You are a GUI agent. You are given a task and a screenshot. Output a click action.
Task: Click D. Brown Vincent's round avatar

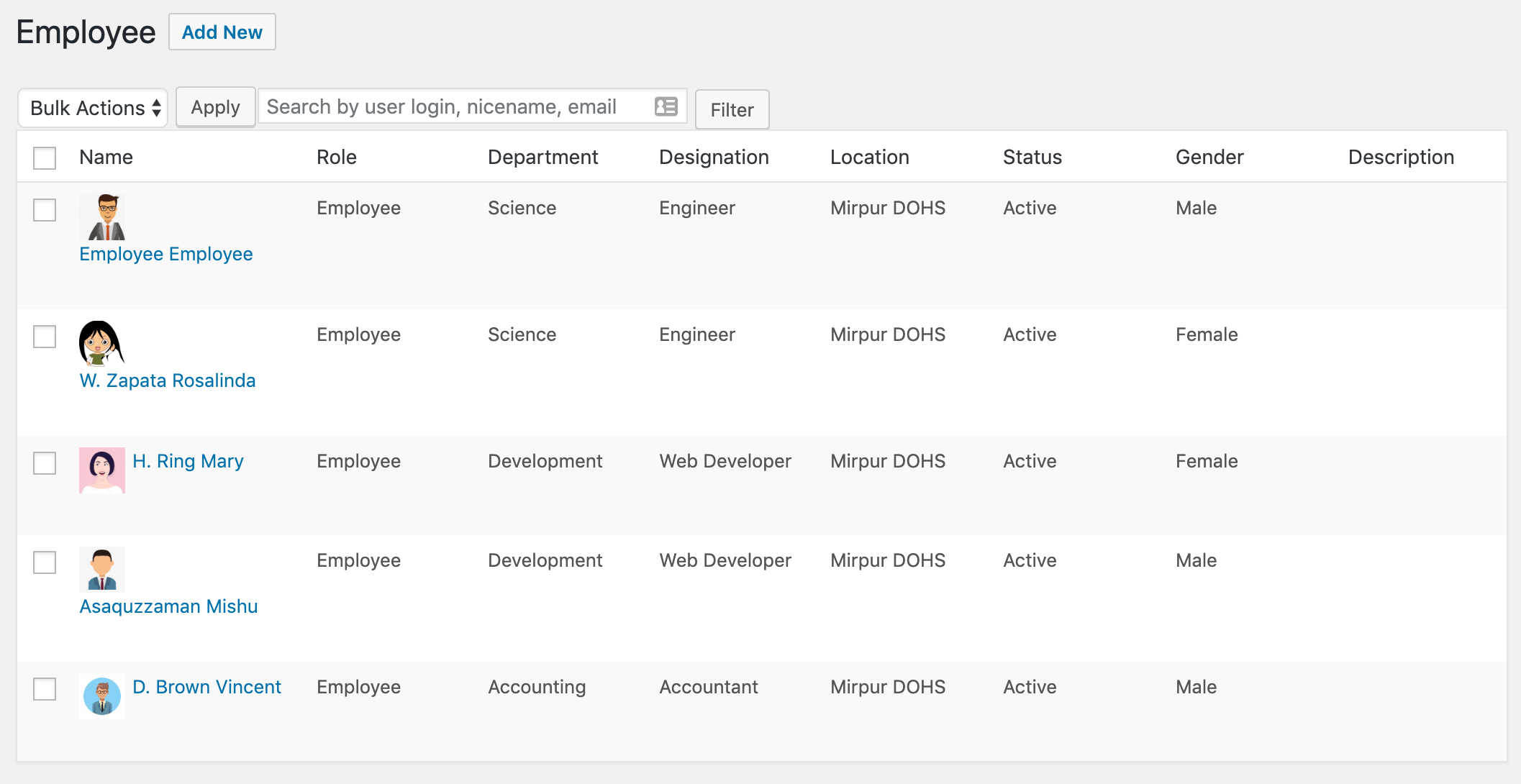pyautogui.click(x=102, y=696)
